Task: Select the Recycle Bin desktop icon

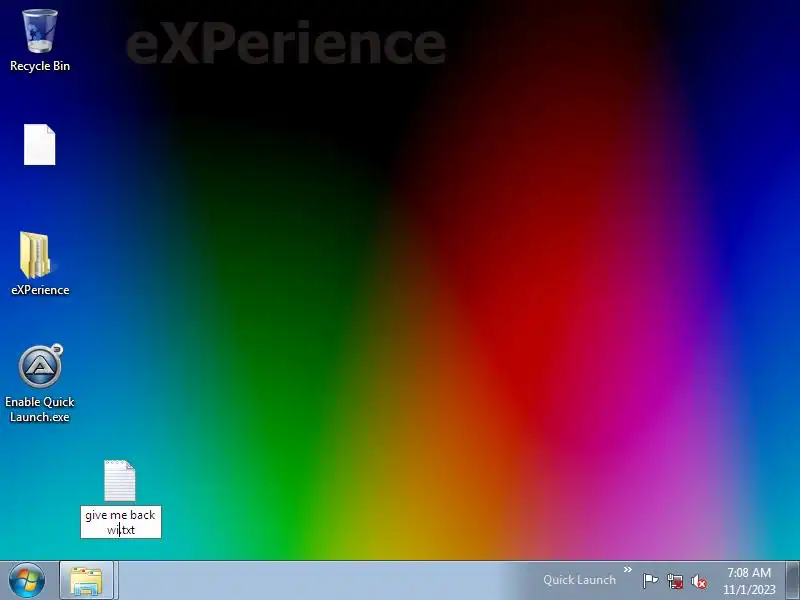Action: pos(40,31)
